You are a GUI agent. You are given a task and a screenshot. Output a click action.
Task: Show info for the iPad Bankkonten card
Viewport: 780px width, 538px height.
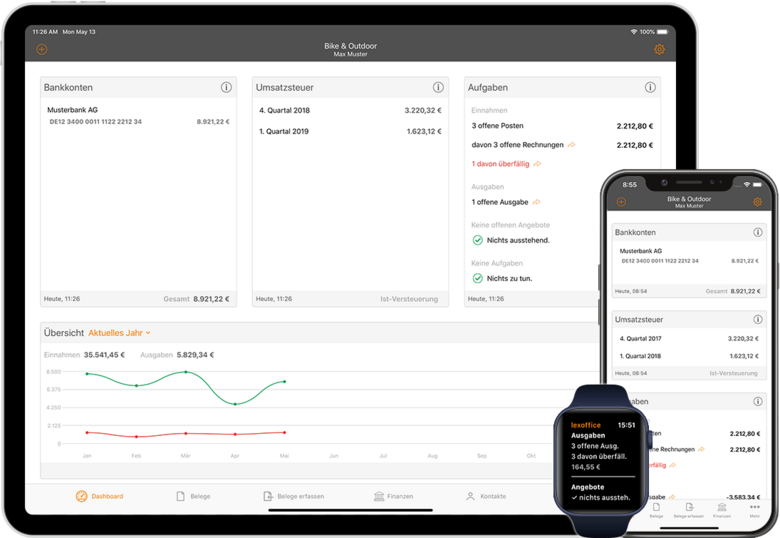click(x=226, y=88)
